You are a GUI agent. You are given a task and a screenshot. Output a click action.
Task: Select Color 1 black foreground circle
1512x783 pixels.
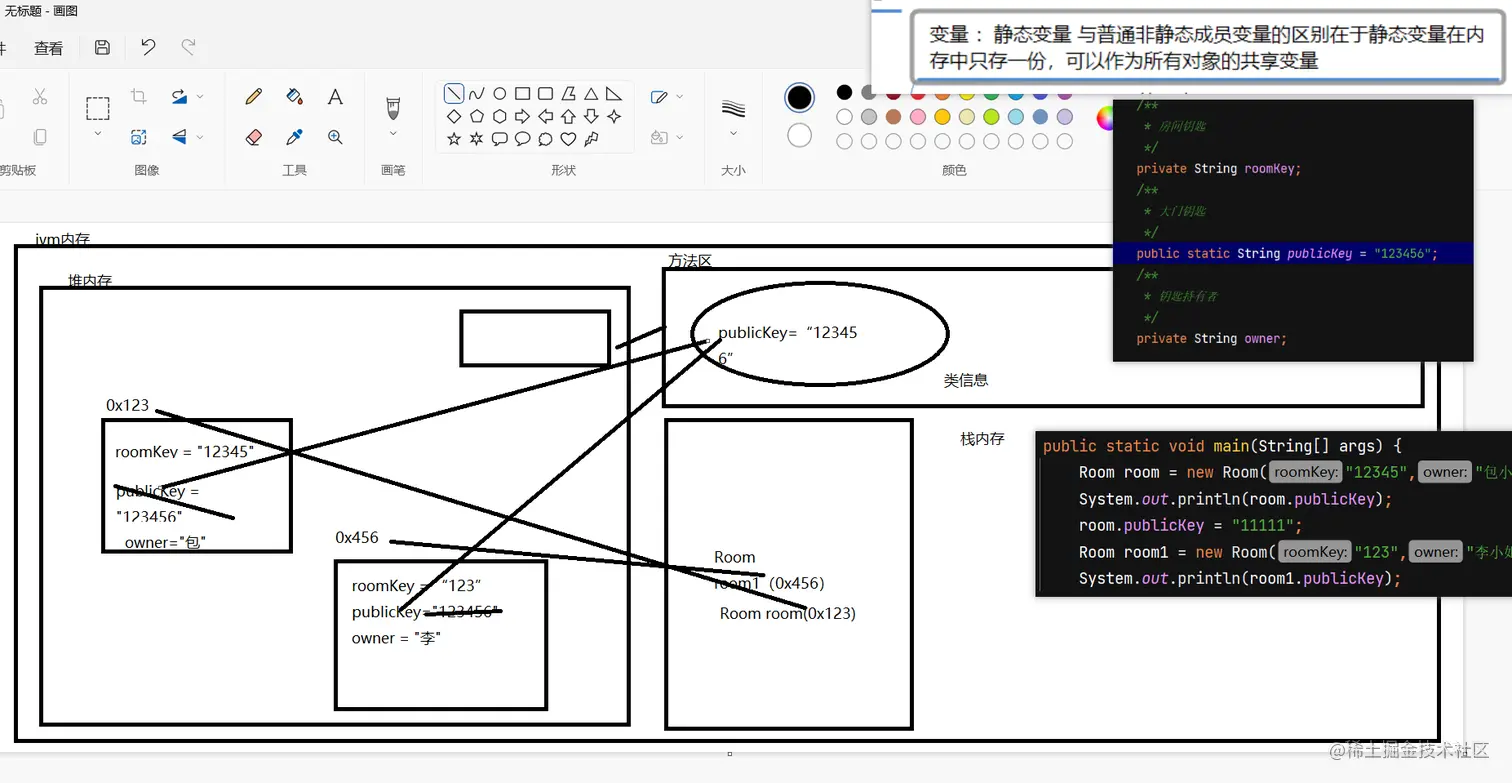pyautogui.click(x=799, y=97)
